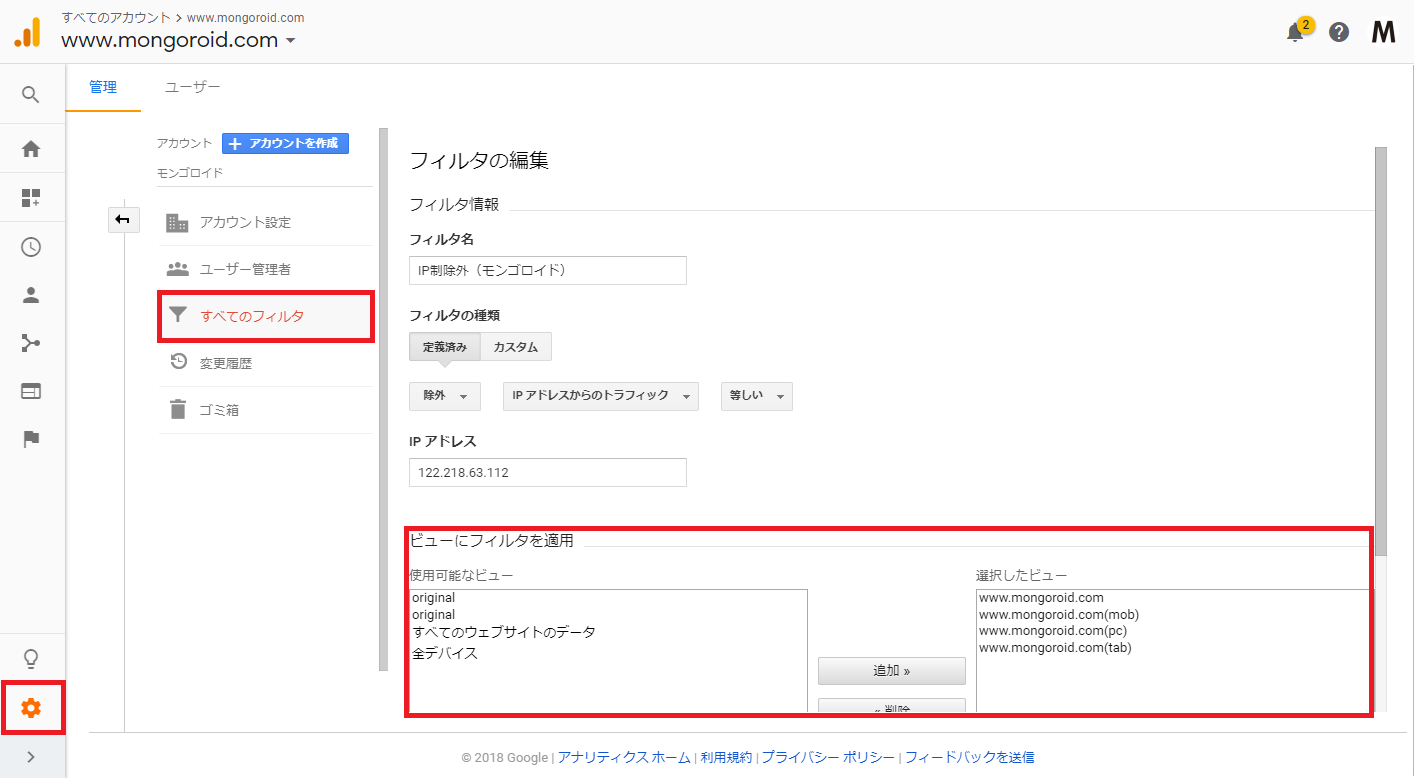Screen dimensions: 1414x778
Task: Open the search icon in left sidebar
Action: (31, 95)
